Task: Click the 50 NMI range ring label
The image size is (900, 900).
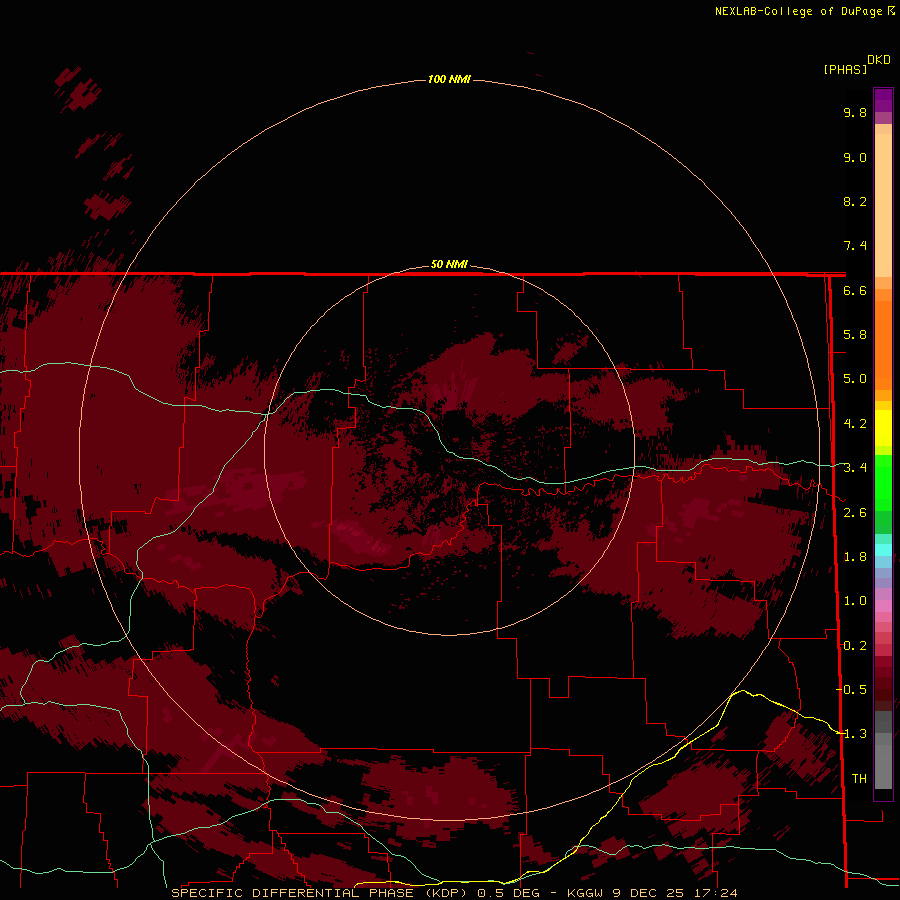Action: point(449,264)
